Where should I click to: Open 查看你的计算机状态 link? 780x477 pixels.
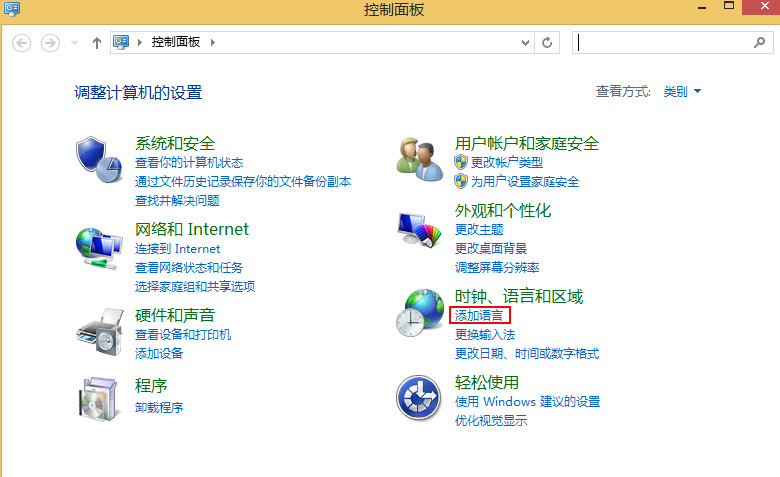point(189,163)
